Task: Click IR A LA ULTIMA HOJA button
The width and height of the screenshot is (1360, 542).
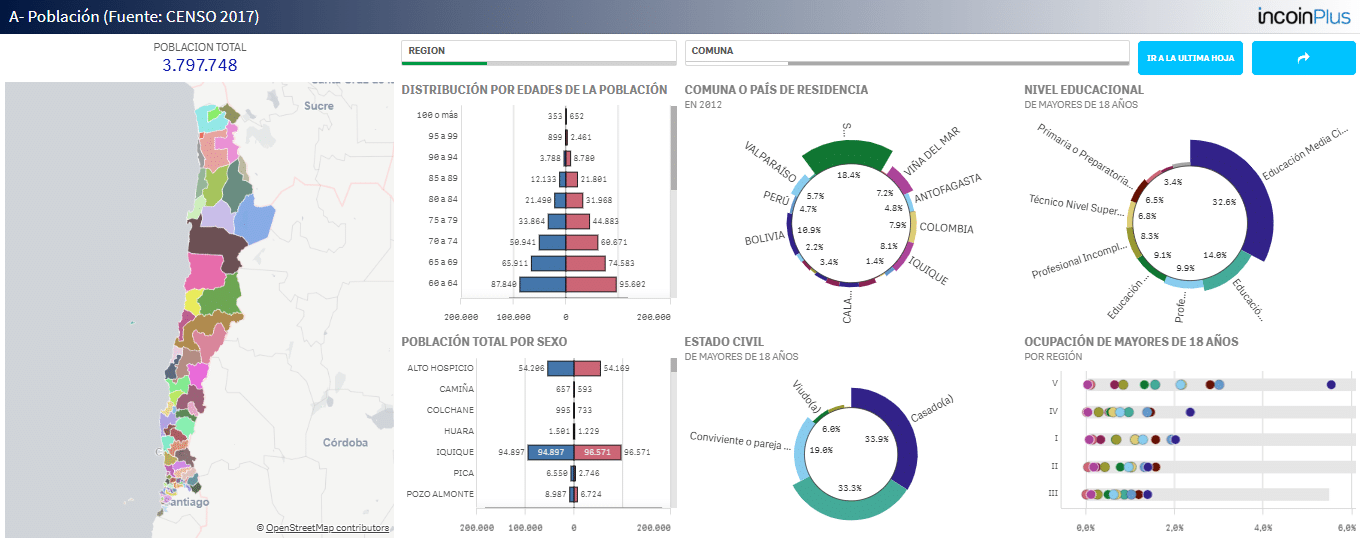Action: [1190, 58]
